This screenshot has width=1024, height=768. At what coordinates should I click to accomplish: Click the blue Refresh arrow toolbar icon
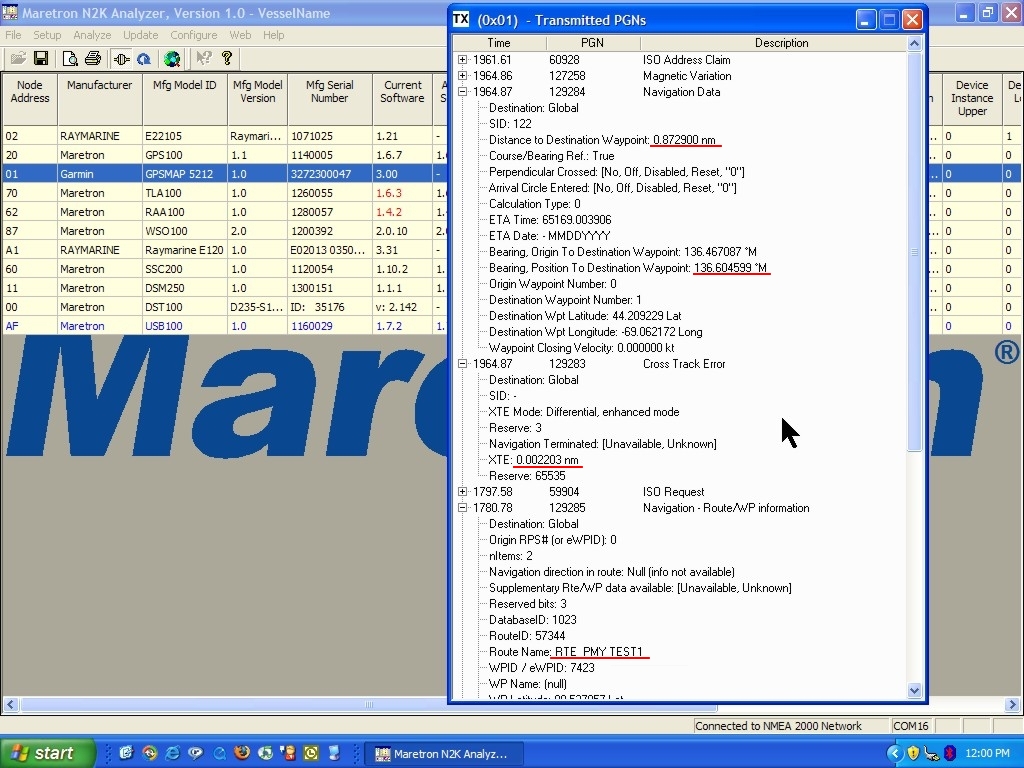pyautogui.click(x=144, y=59)
